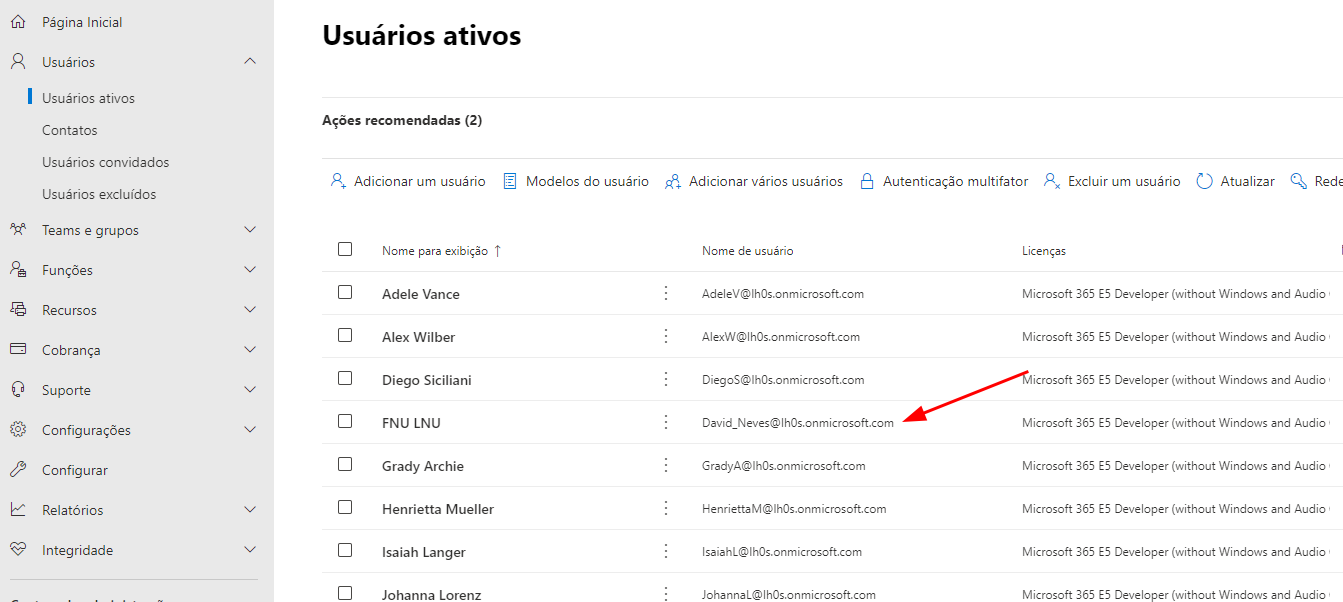
Task: Check the box next to Alex Wilber
Action: coord(345,336)
